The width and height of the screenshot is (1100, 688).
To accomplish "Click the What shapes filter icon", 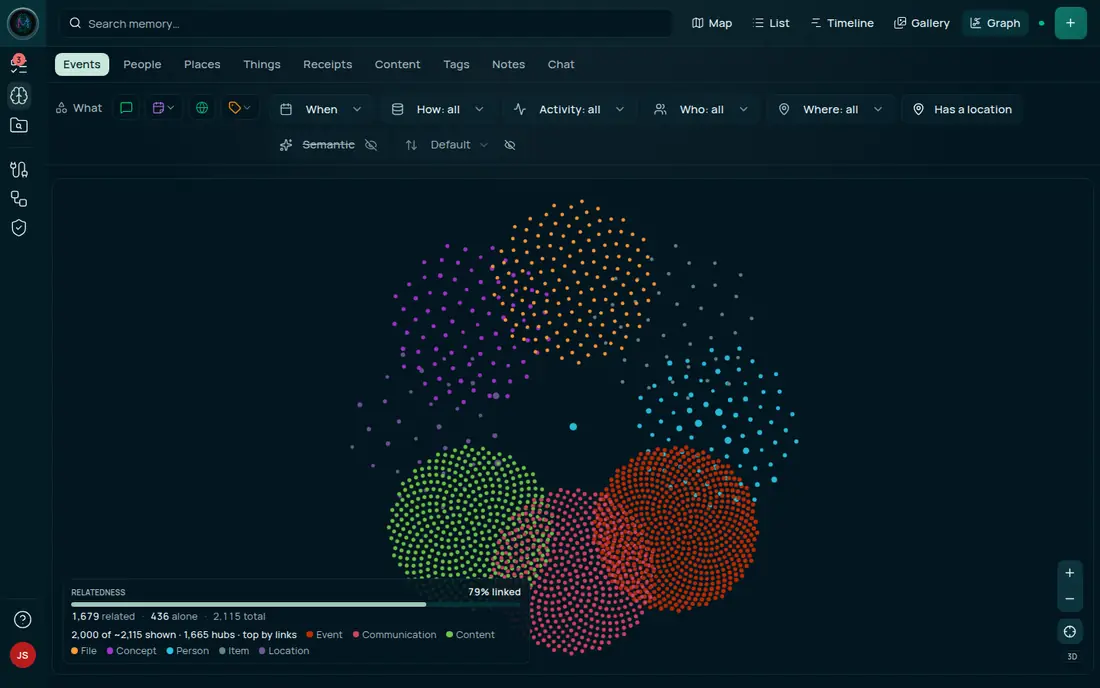I will (x=62, y=108).
